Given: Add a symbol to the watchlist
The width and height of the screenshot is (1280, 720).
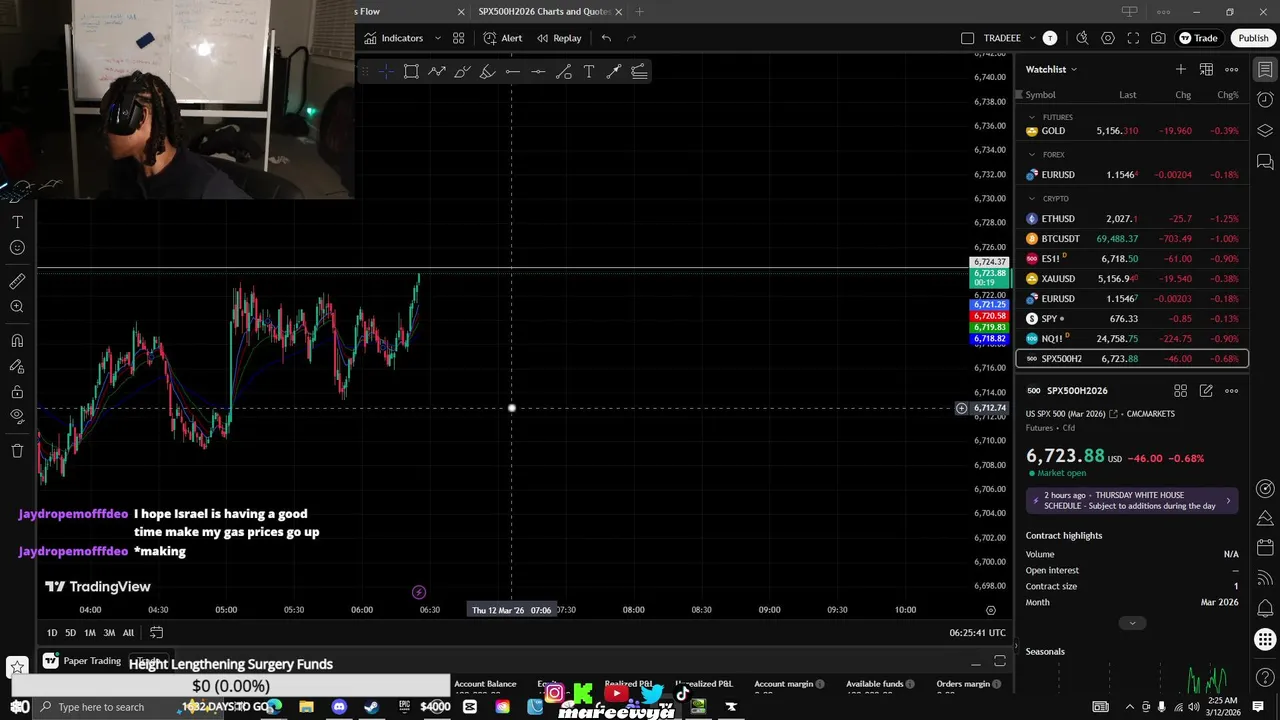Looking at the screenshot, I should tap(1181, 69).
